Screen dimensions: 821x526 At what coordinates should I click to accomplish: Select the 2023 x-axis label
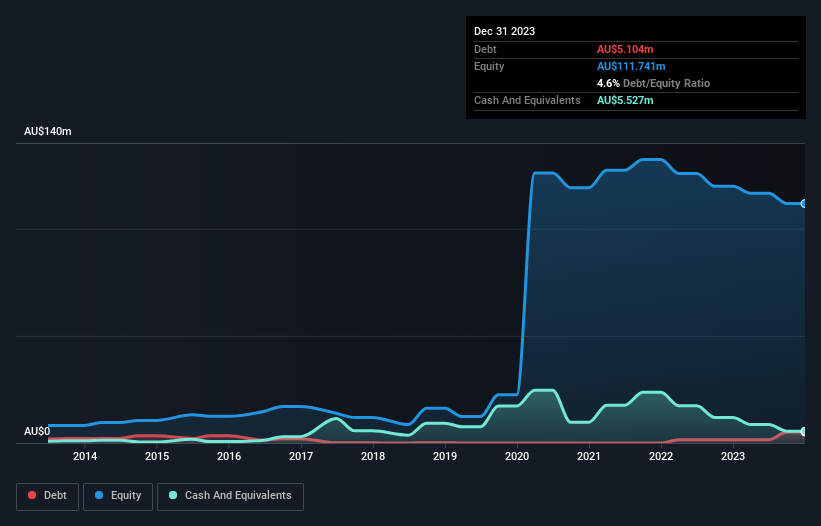click(x=733, y=456)
